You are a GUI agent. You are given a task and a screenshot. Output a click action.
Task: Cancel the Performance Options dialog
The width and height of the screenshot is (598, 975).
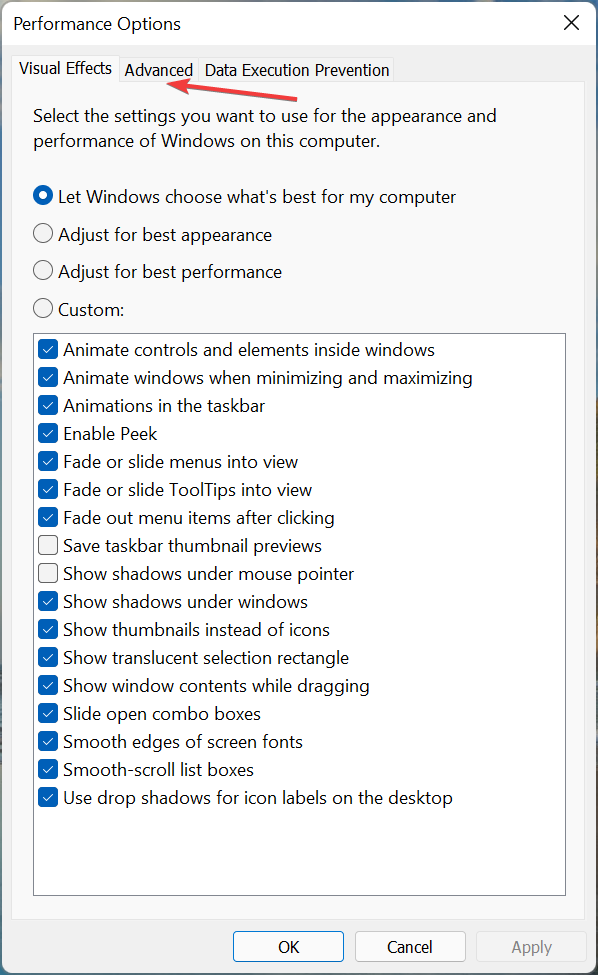[x=410, y=946]
